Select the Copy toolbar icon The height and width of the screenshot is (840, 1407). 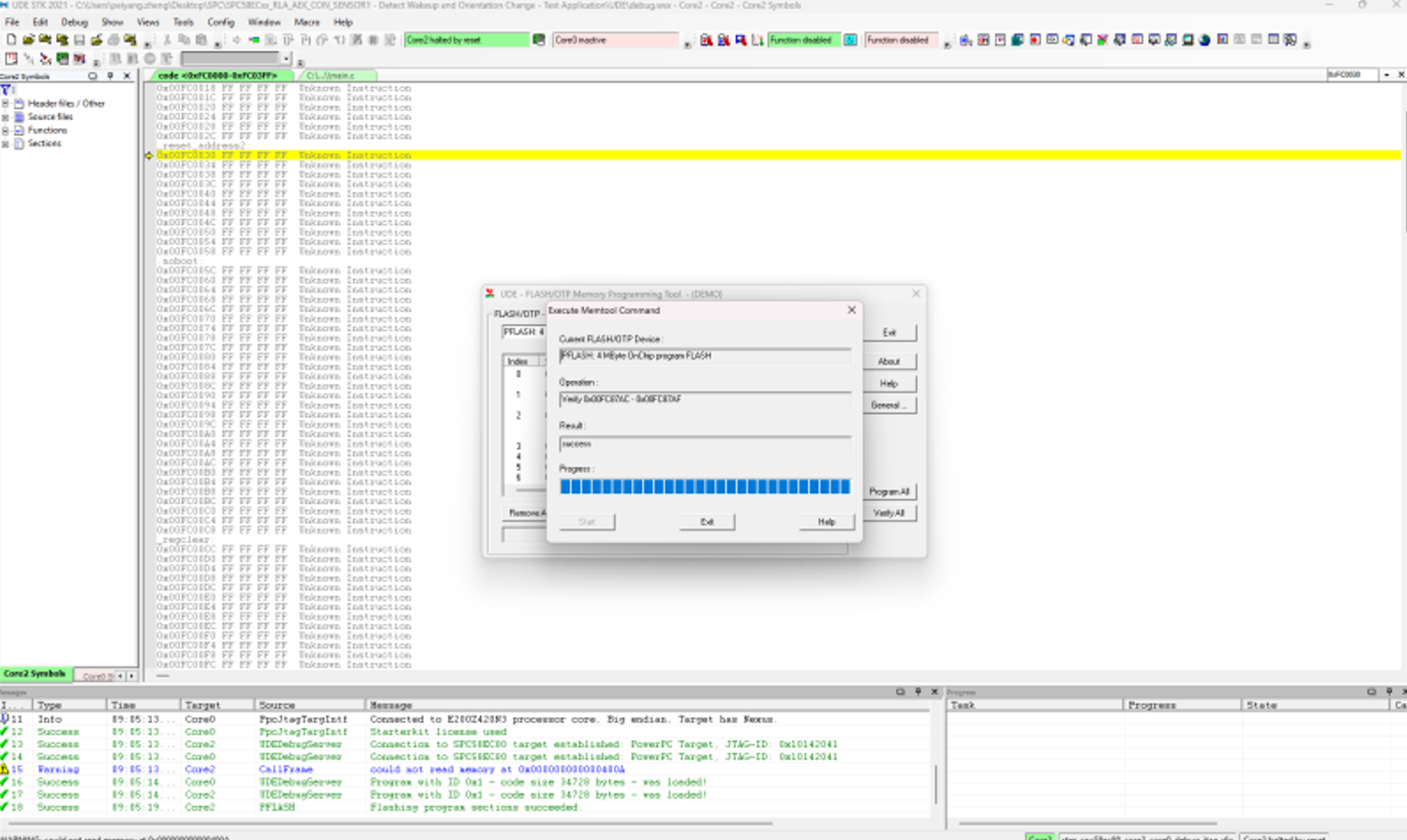pos(186,40)
